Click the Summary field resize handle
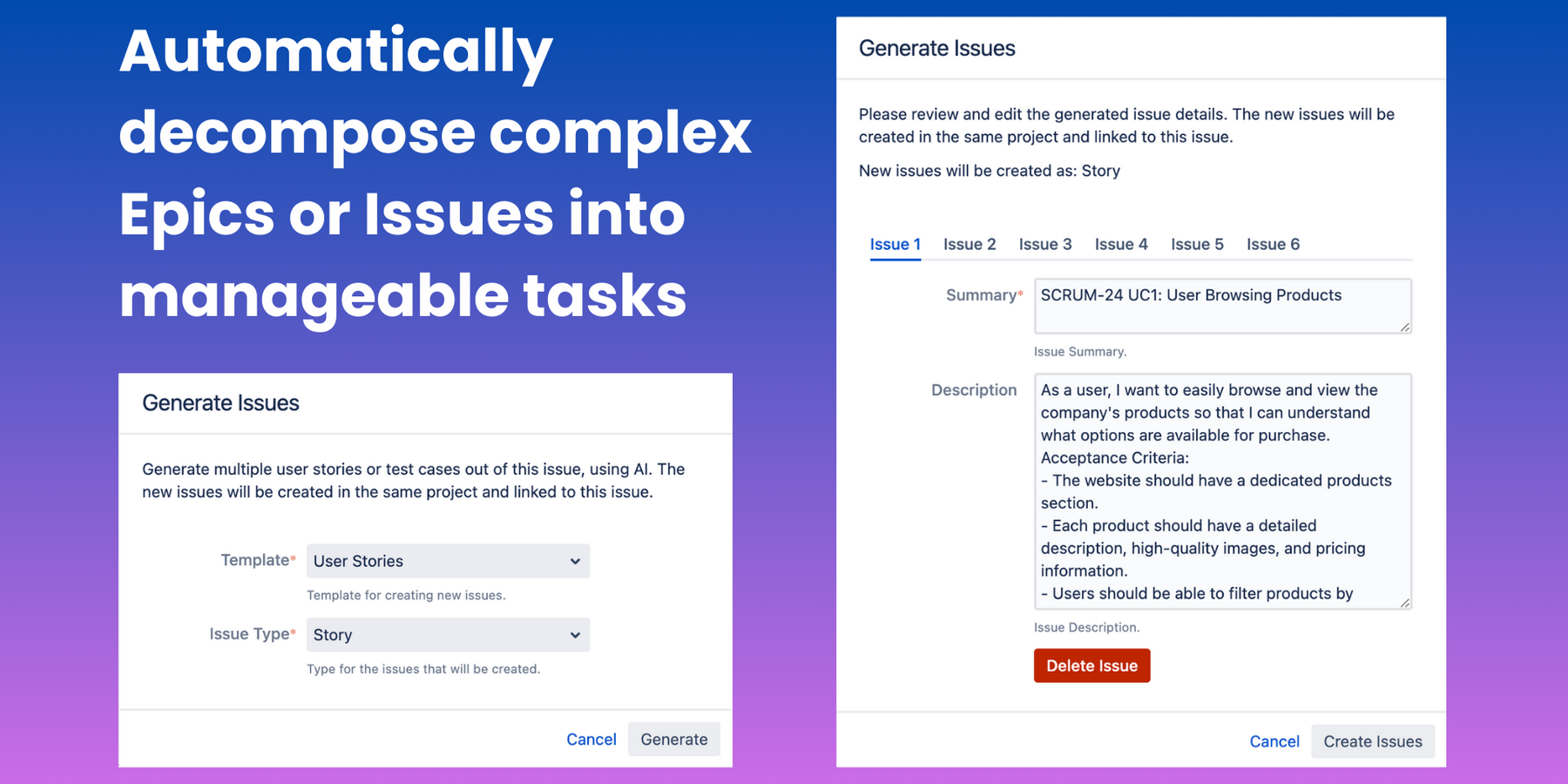The width and height of the screenshot is (1568, 784). coord(1405,328)
